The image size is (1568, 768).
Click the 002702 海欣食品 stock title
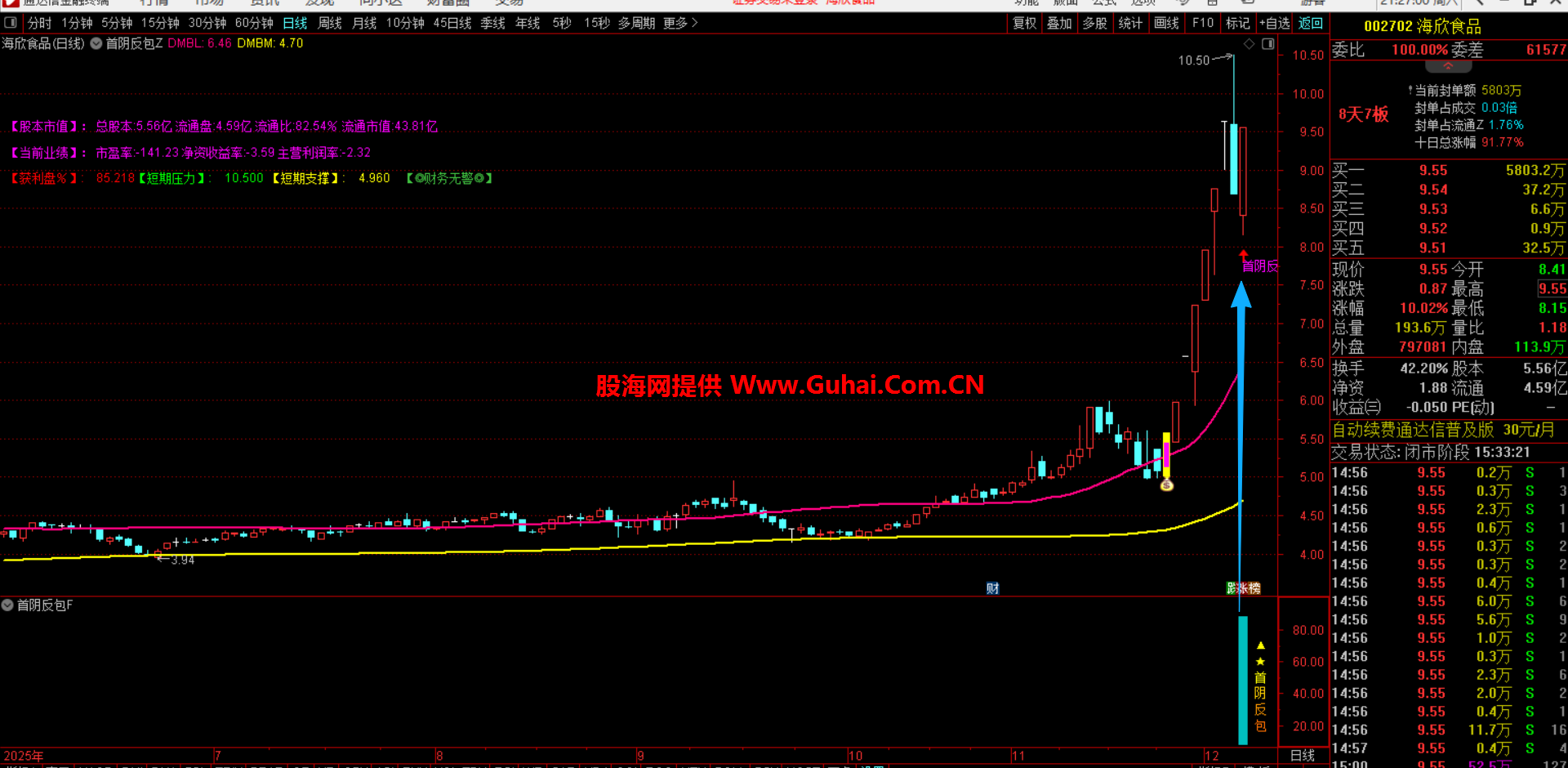[x=1423, y=26]
